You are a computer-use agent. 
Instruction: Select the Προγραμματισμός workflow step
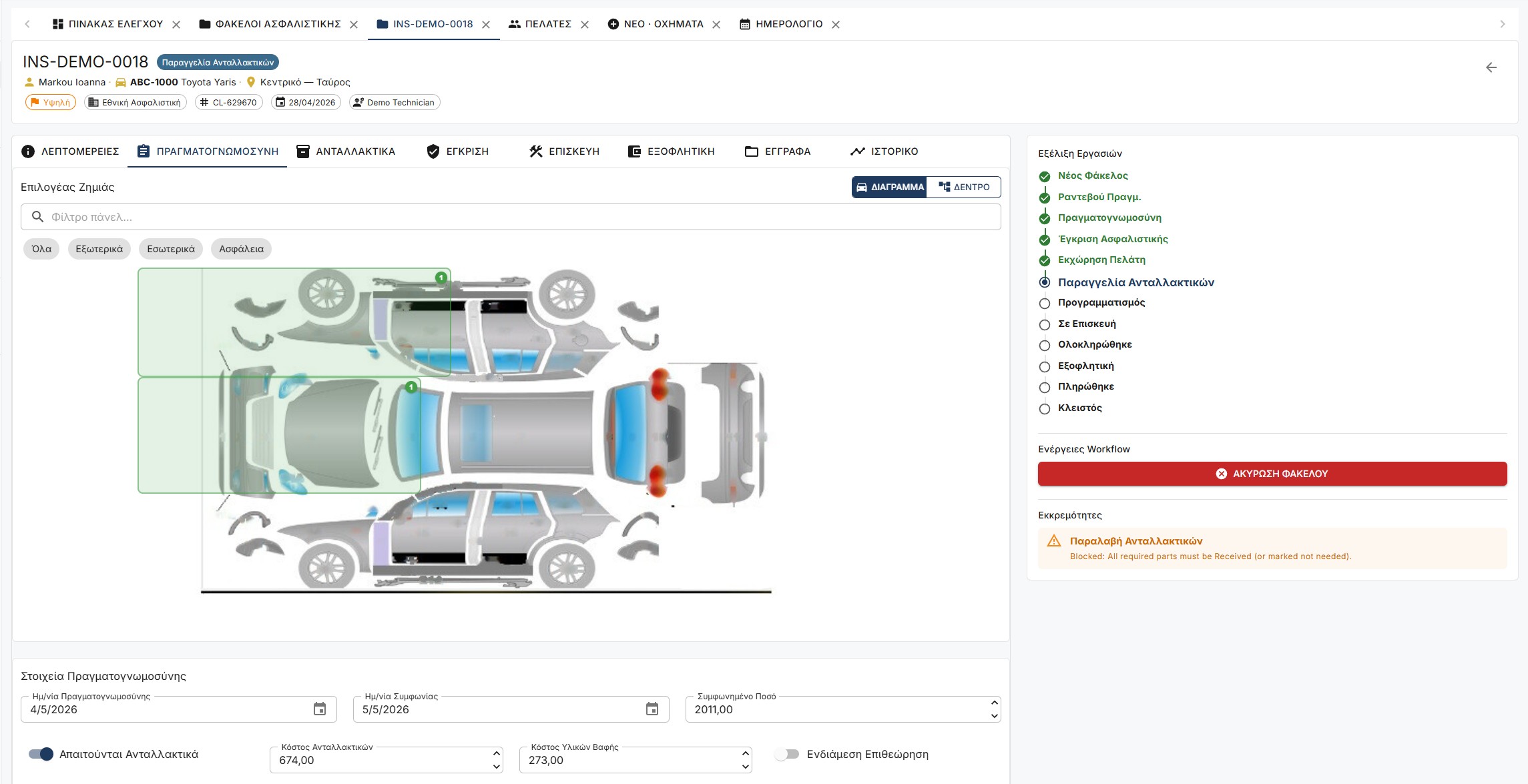click(x=1101, y=303)
